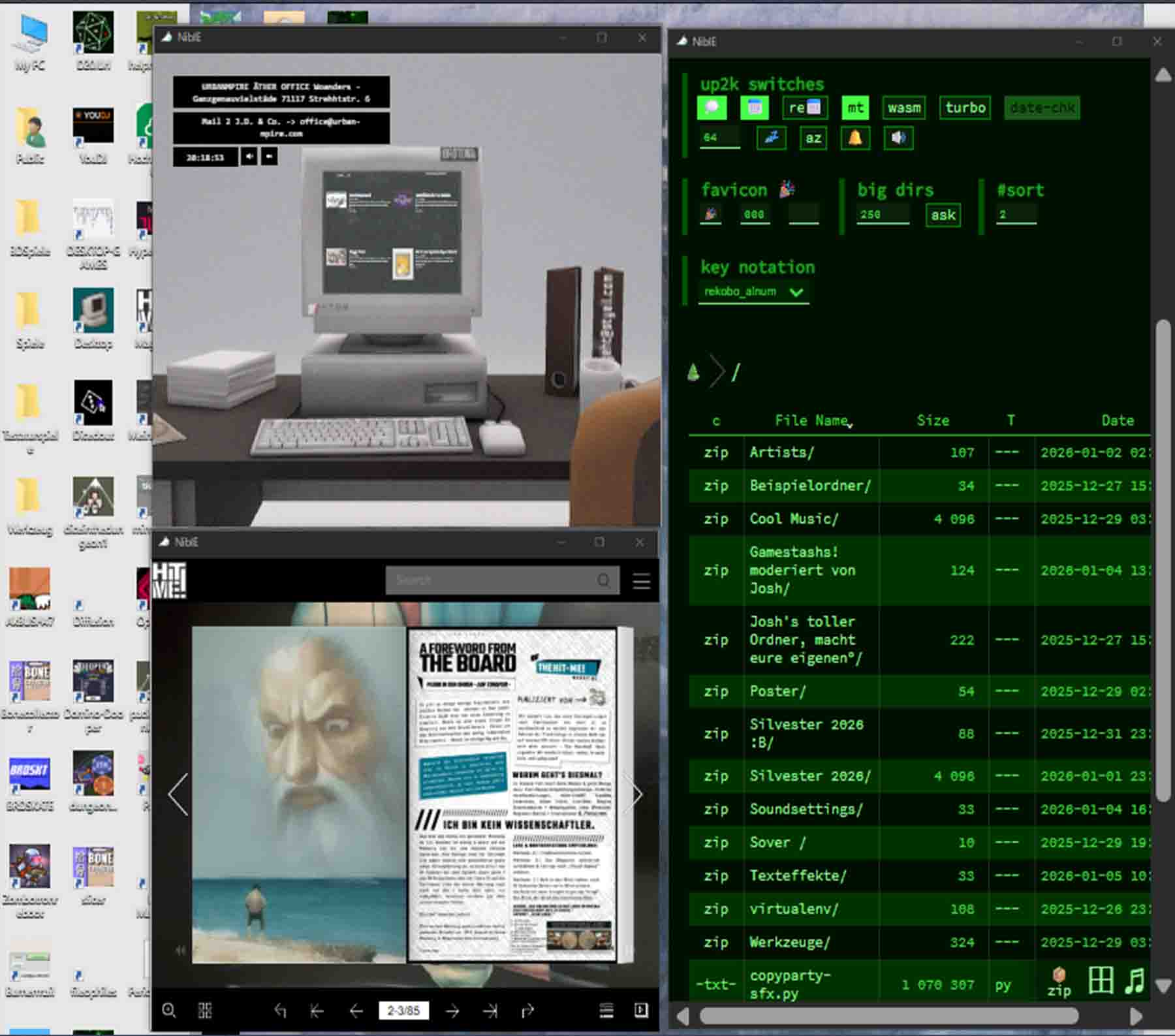Click the party-popper favicon icon
1175x1036 pixels.
(712, 212)
